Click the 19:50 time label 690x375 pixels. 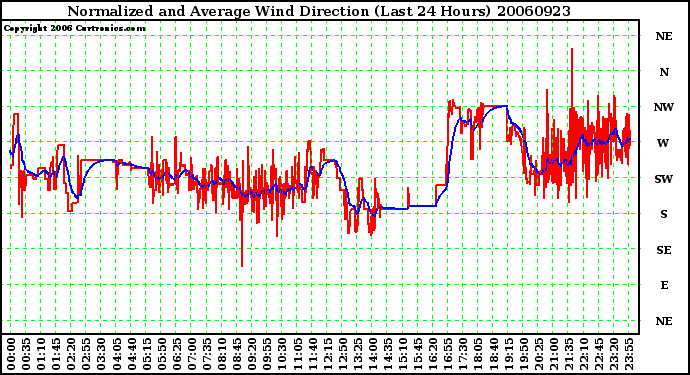pyautogui.click(x=523, y=354)
